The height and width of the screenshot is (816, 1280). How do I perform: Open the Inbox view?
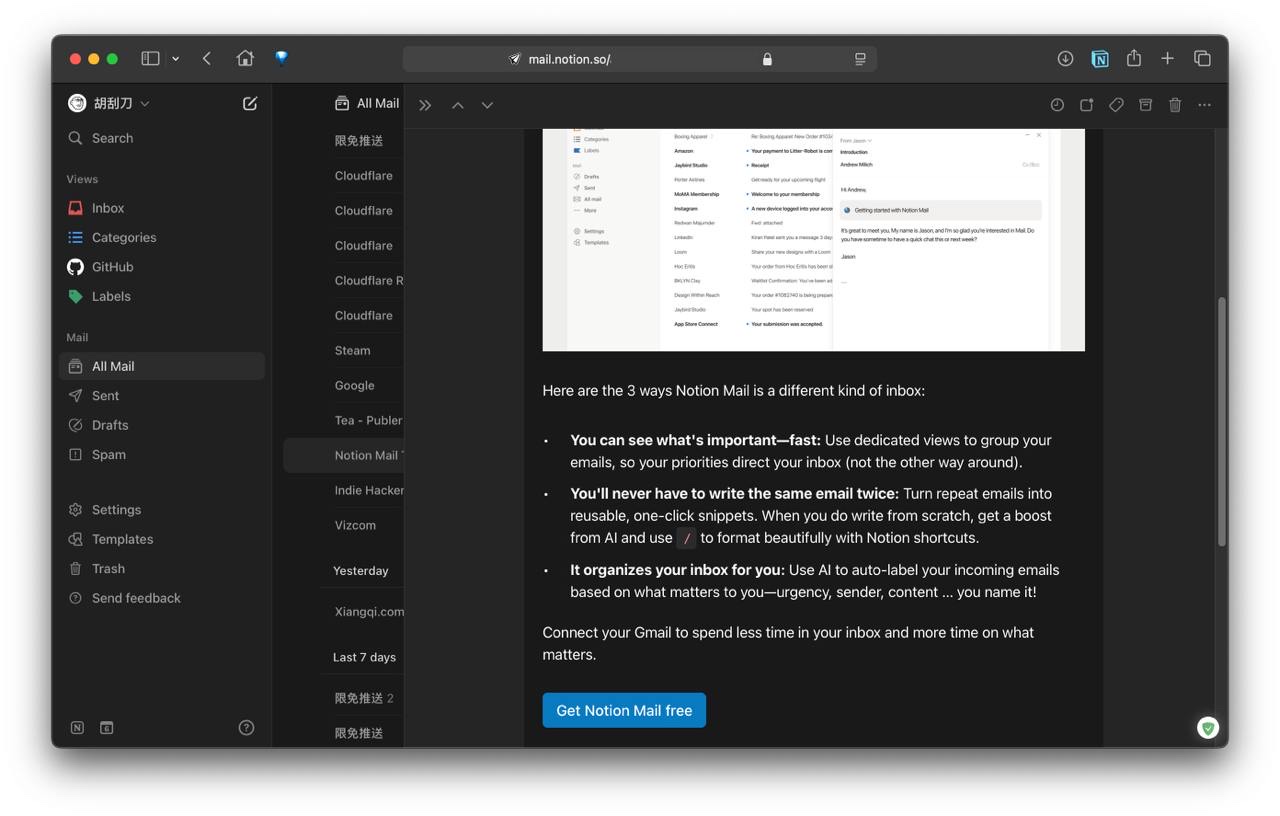click(162, 208)
